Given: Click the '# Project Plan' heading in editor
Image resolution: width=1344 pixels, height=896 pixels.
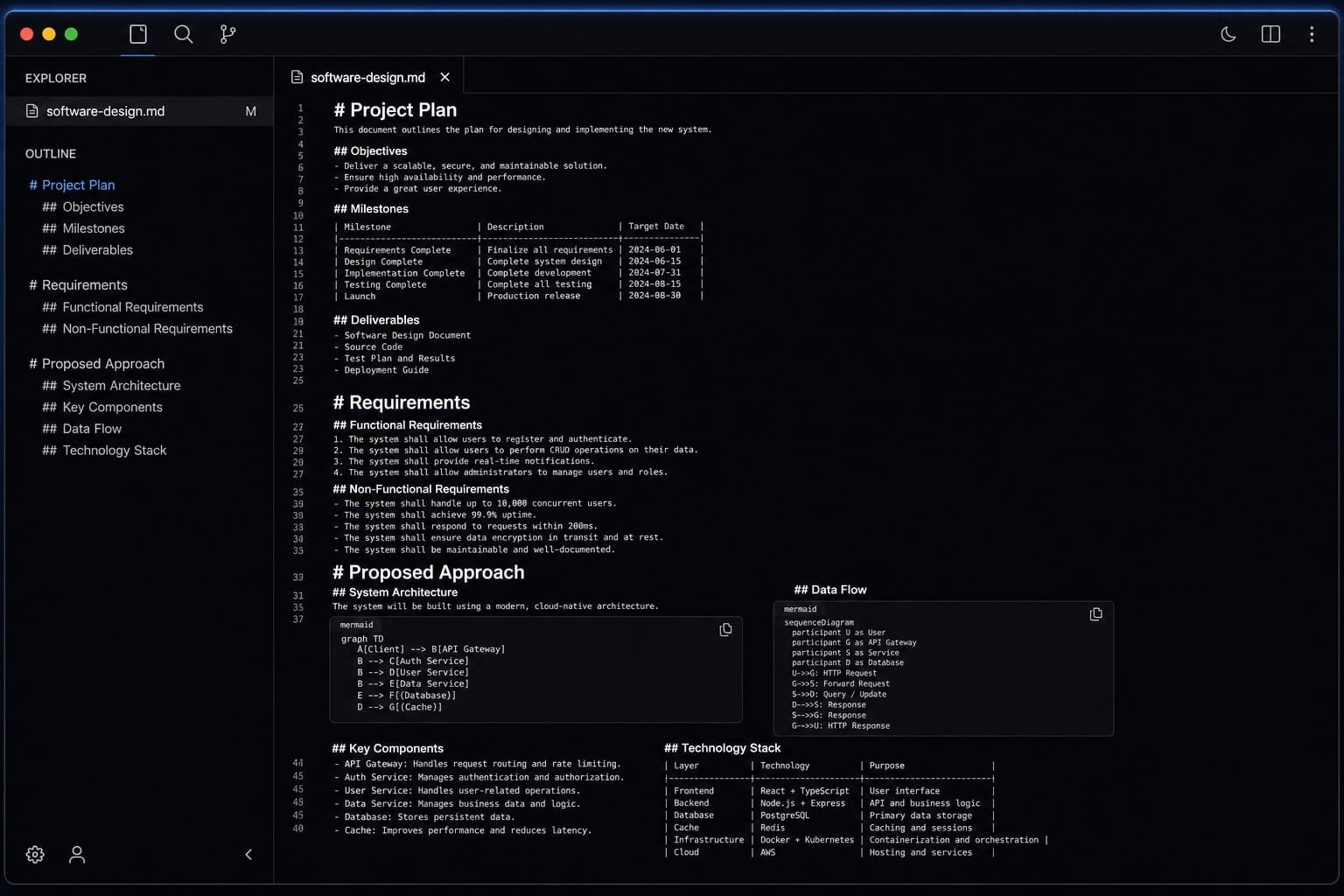Looking at the screenshot, I should [395, 110].
